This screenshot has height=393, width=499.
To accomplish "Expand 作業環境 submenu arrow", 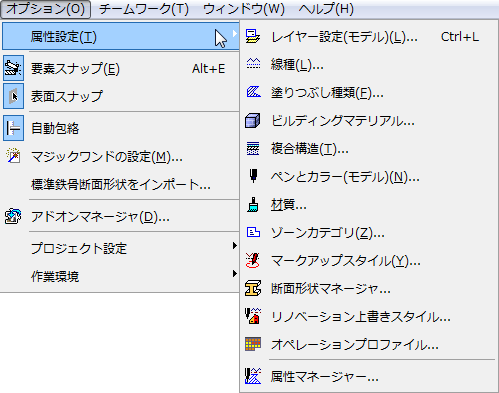I will click(x=235, y=274).
